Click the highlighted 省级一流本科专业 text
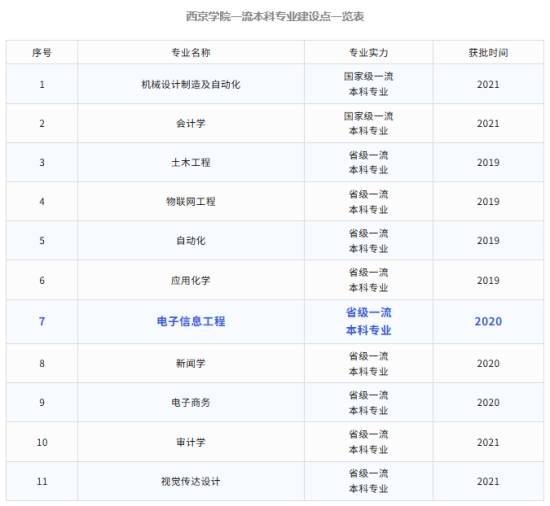 [x=369, y=321]
